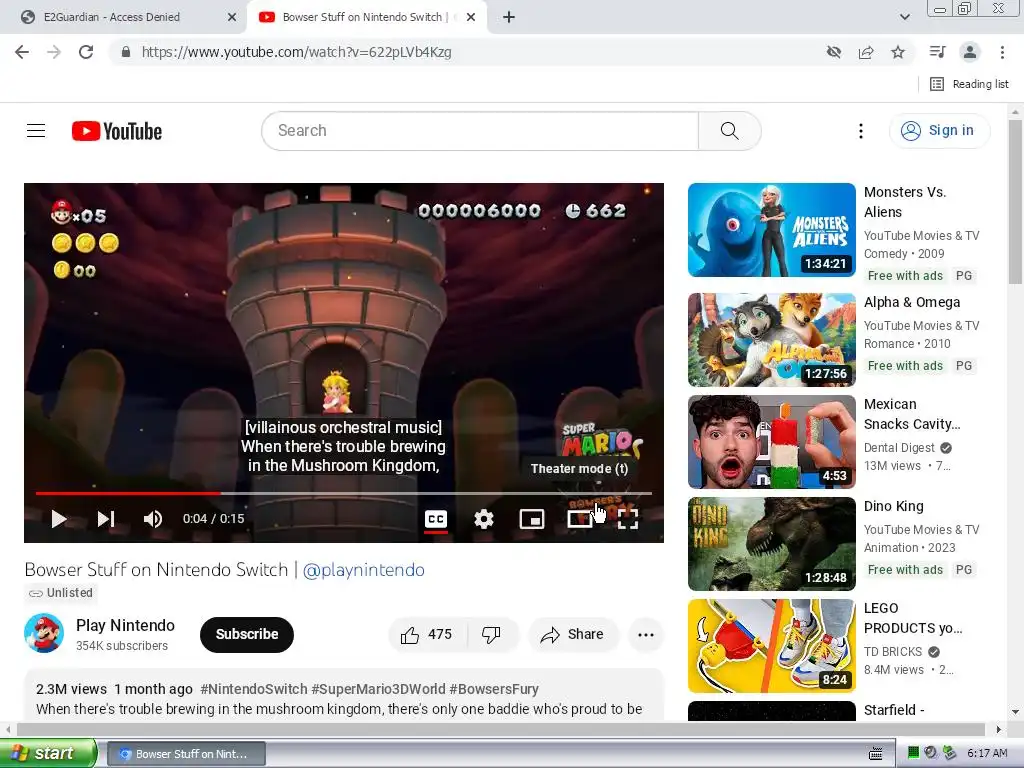Click the crossed-out eye icon in address bar
The width and height of the screenshot is (1024, 768).
click(834, 52)
